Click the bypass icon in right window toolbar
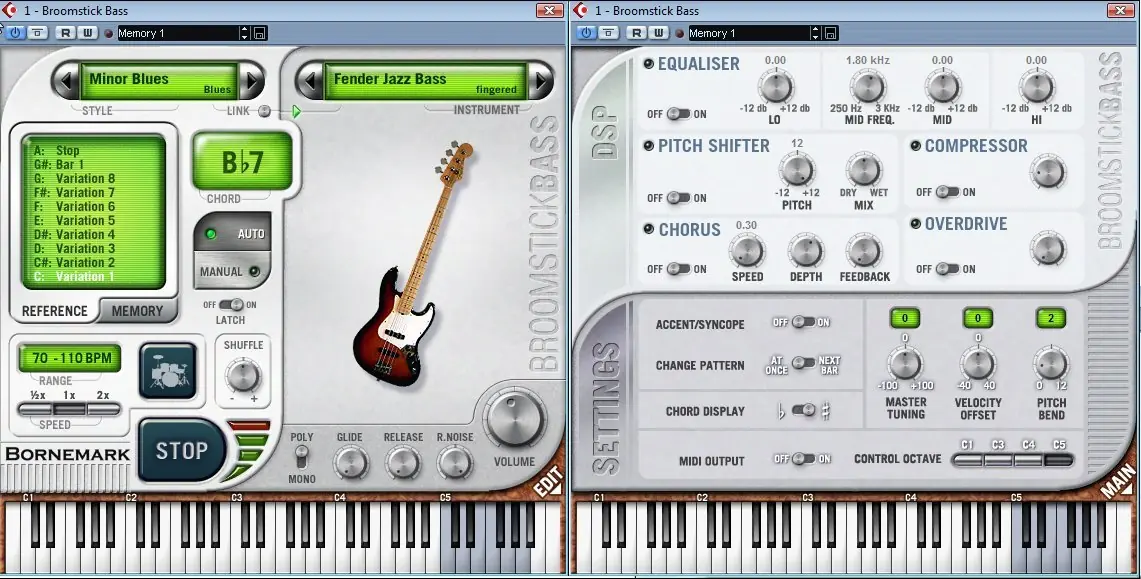The image size is (1141, 579). 608,33
